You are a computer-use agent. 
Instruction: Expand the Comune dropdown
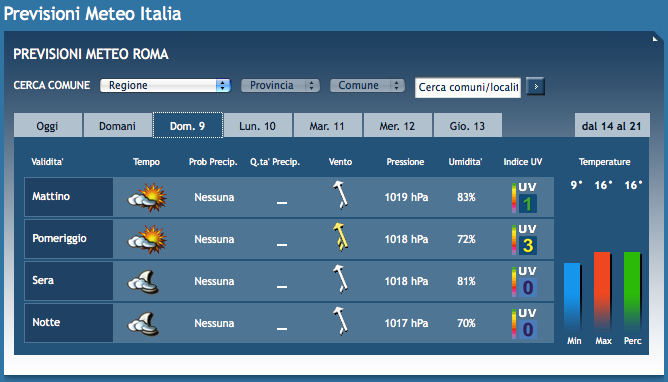[367, 86]
